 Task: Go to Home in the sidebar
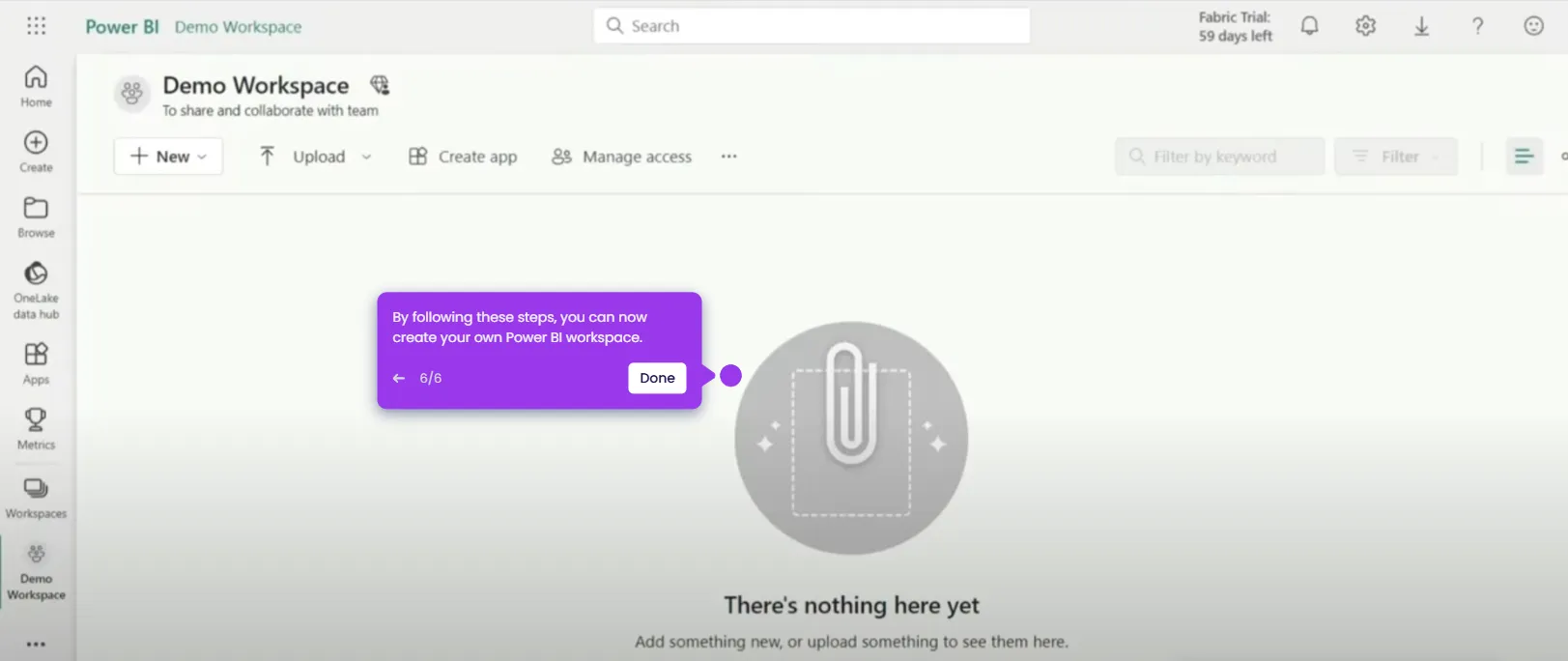point(36,86)
